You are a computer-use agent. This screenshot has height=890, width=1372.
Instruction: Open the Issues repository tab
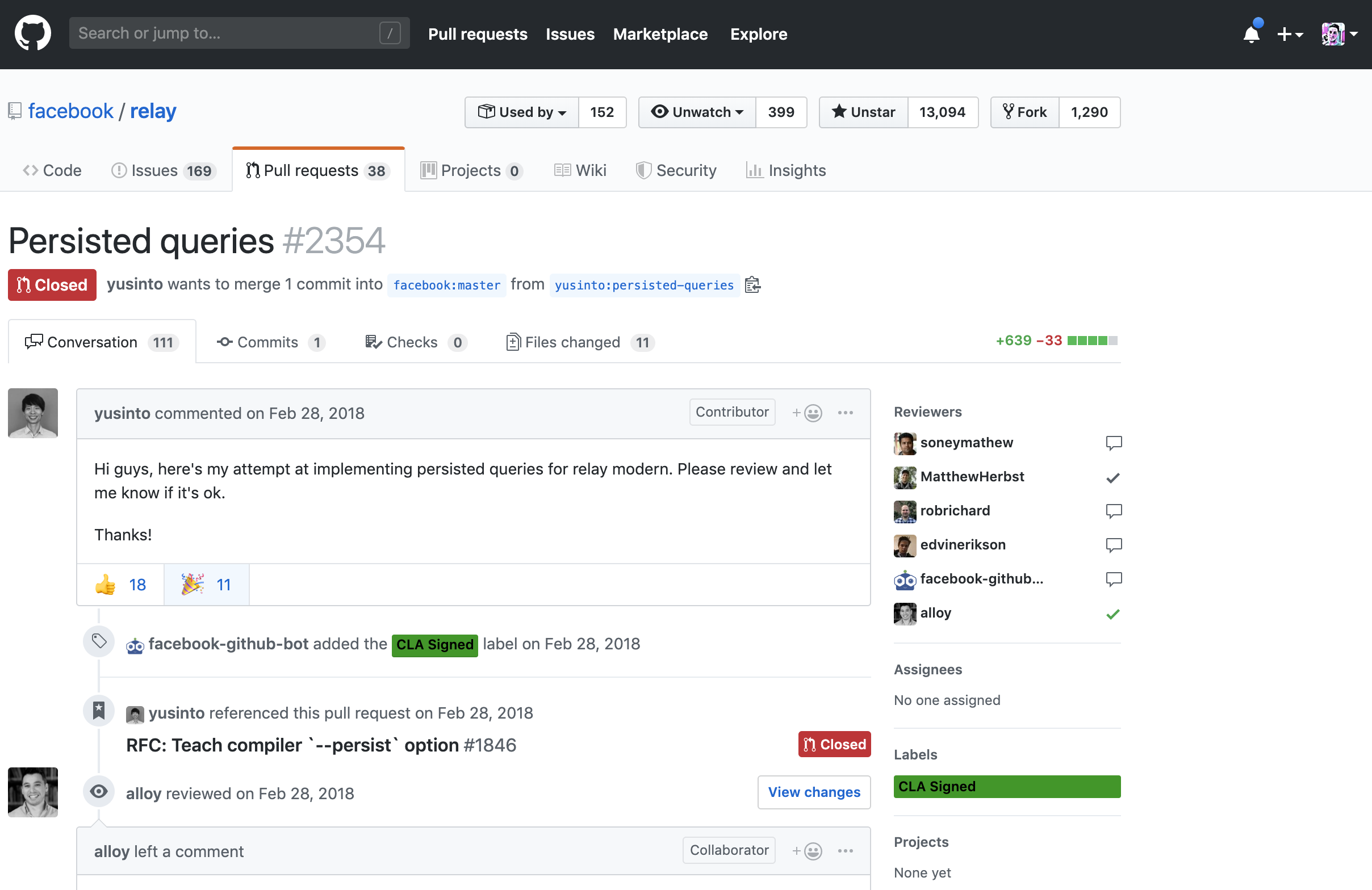pyautogui.click(x=163, y=170)
